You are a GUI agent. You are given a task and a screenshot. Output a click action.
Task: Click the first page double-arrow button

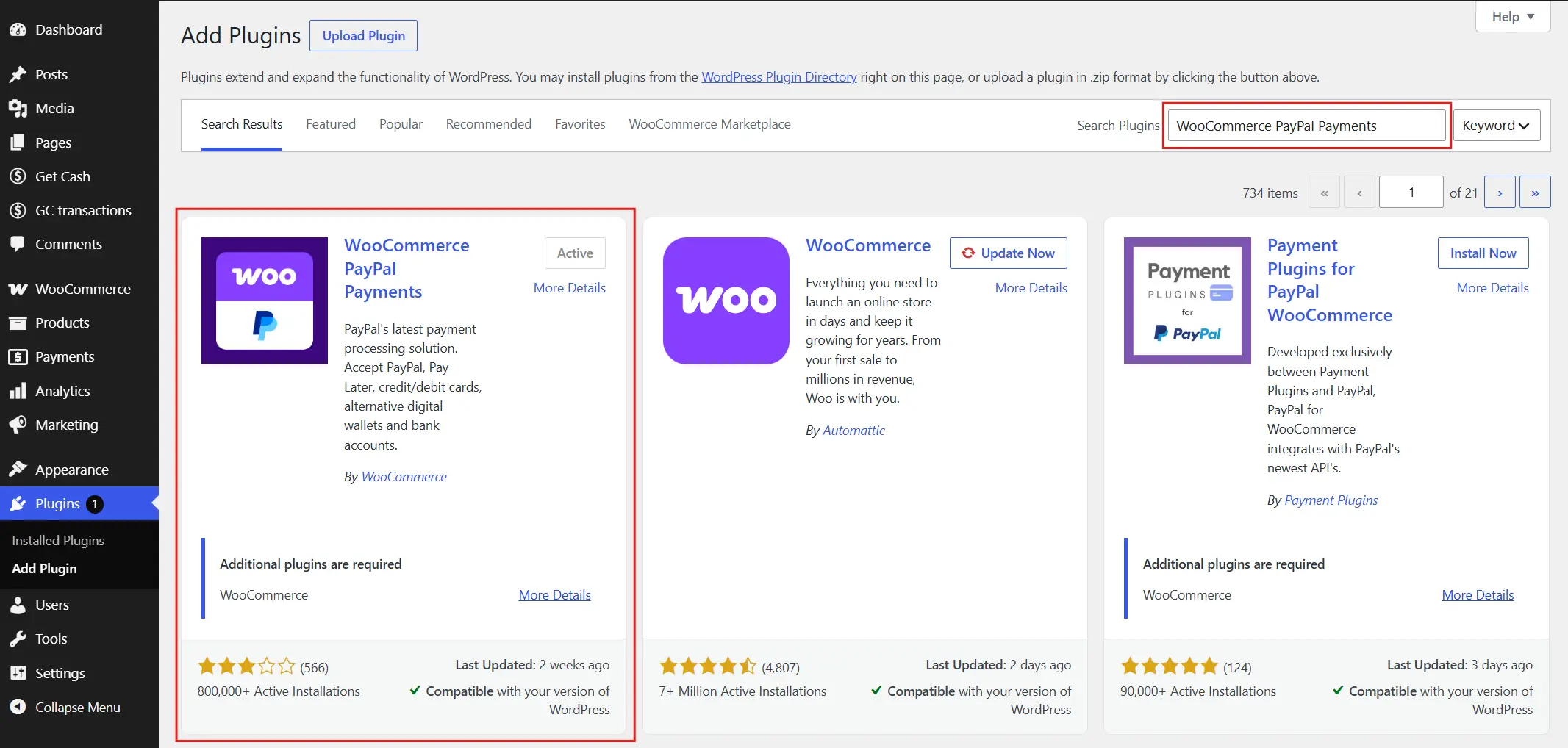tap(1324, 193)
